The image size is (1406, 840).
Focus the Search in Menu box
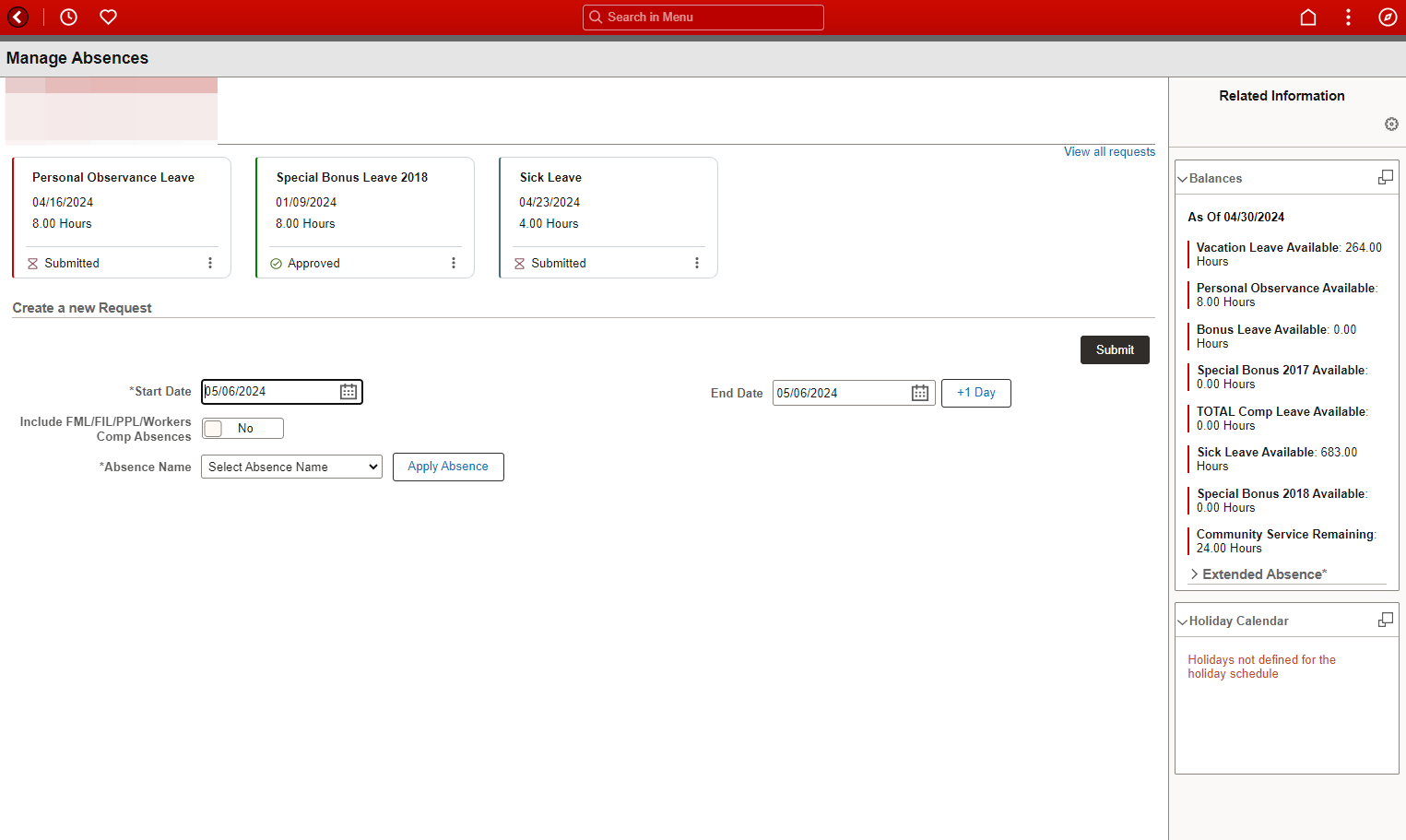pos(703,17)
